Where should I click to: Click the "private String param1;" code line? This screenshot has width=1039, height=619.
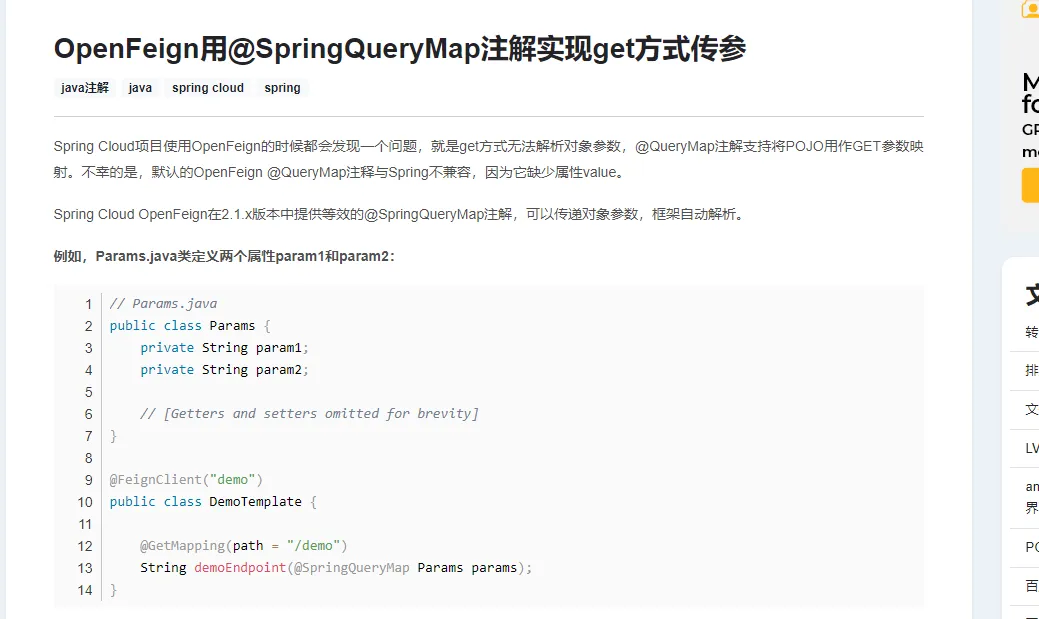pyautogui.click(x=224, y=347)
